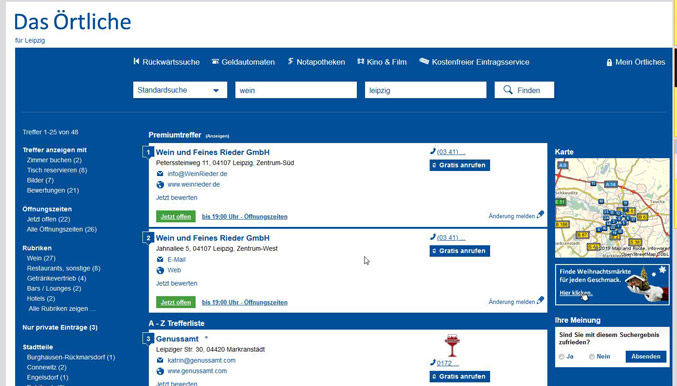The height and width of the screenshot is (386, 677).
Task: Click the globe icon beside www.weinrieder.de
Action: [160, 185]
